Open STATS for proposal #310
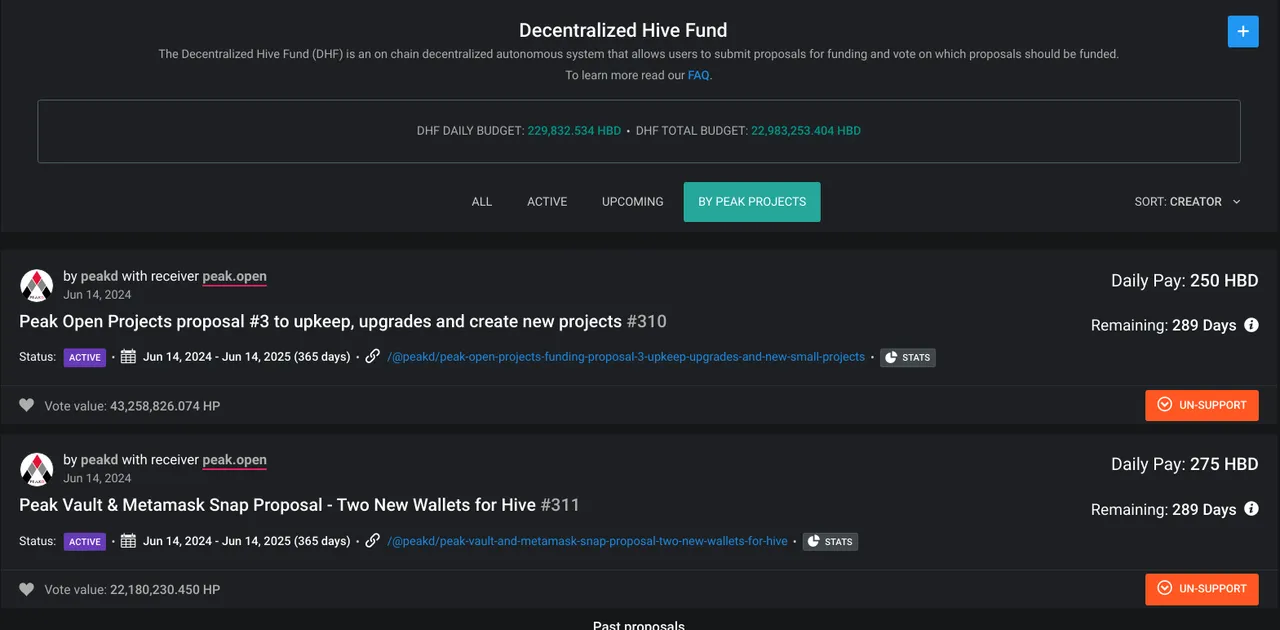Image resolution: width=1280 pixels, height=630 pixels. (908, 357)
